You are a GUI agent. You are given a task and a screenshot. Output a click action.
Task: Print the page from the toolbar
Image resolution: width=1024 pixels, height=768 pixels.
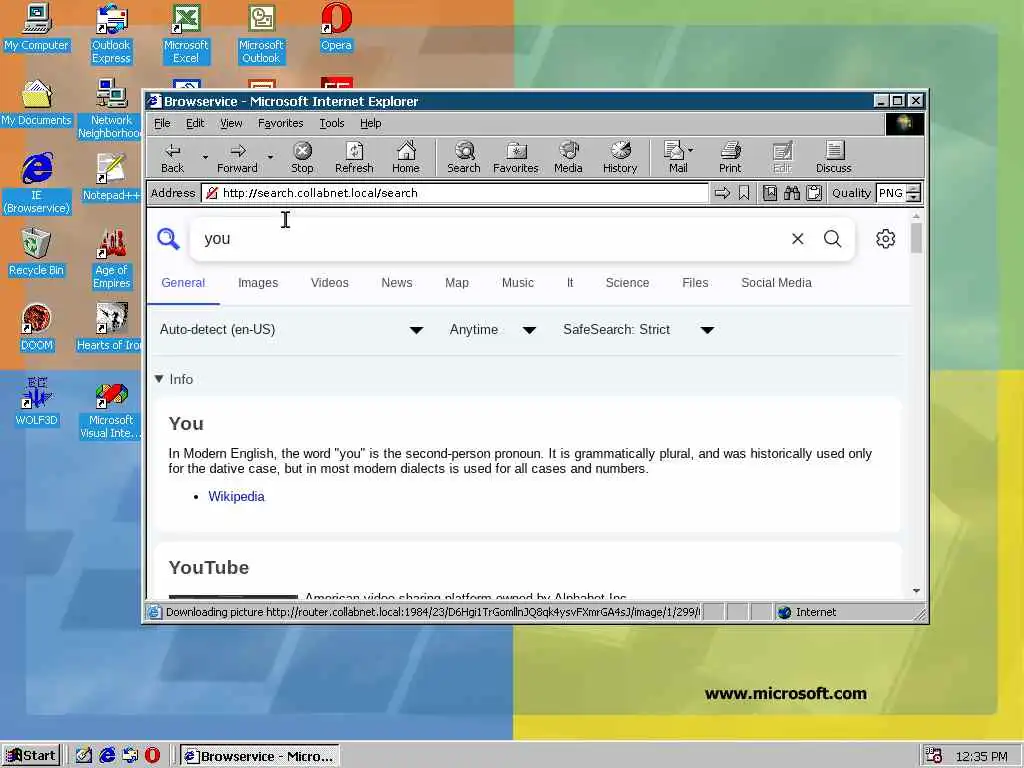[730, 158]
